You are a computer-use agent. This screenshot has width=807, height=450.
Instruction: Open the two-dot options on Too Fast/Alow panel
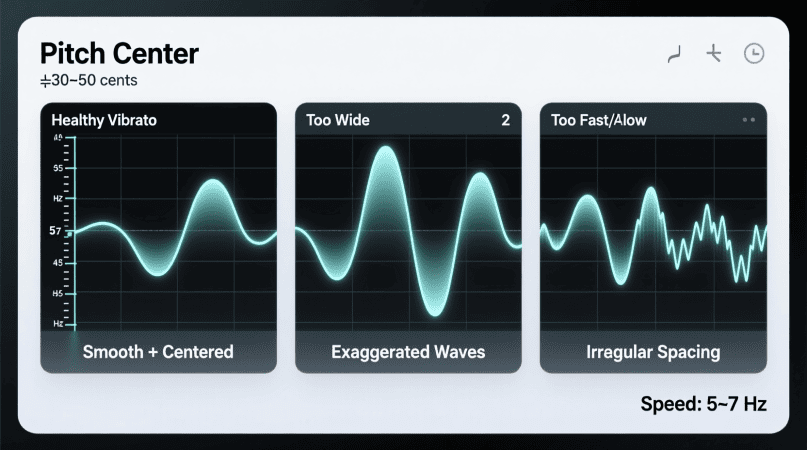pos(748,120)
